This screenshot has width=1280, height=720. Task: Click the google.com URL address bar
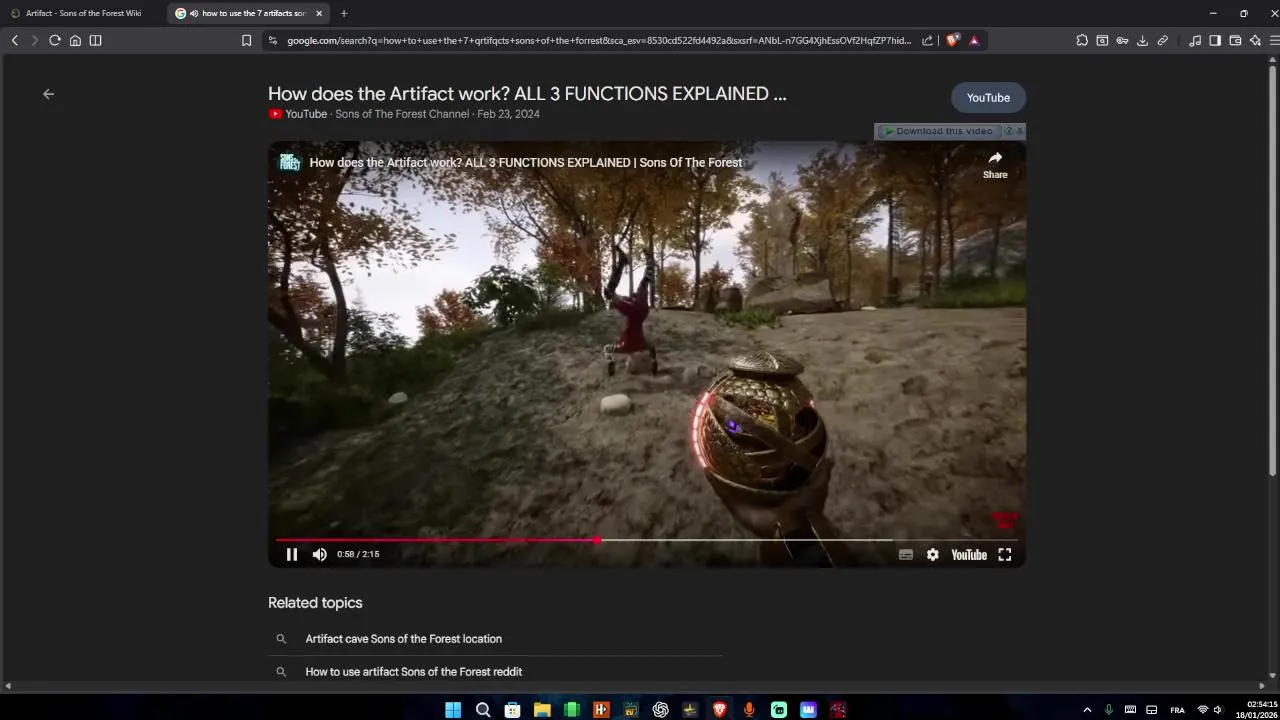coord(598,41)
